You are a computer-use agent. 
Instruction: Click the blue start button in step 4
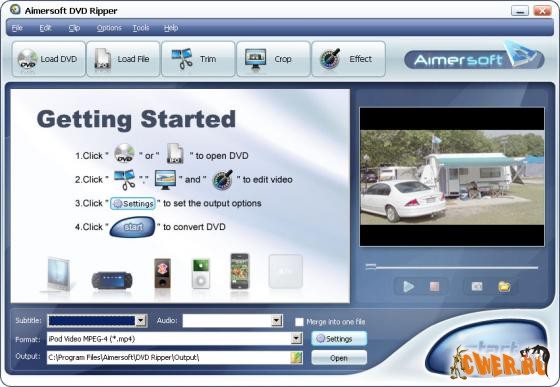click(132, 227)
